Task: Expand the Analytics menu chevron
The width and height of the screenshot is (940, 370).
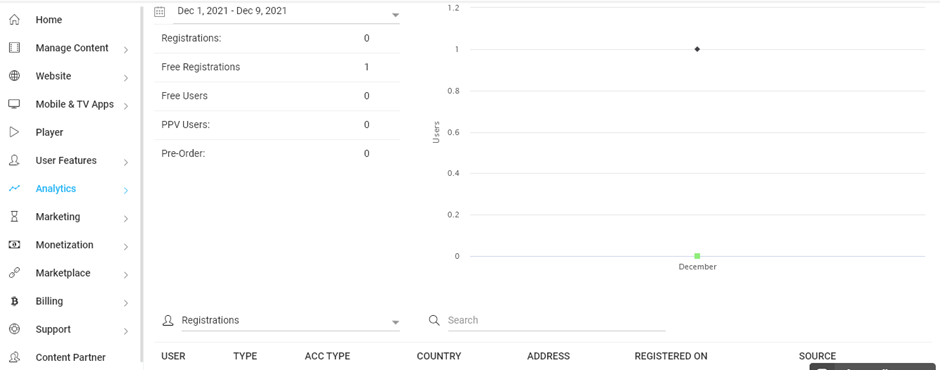Action: [126, 191]
